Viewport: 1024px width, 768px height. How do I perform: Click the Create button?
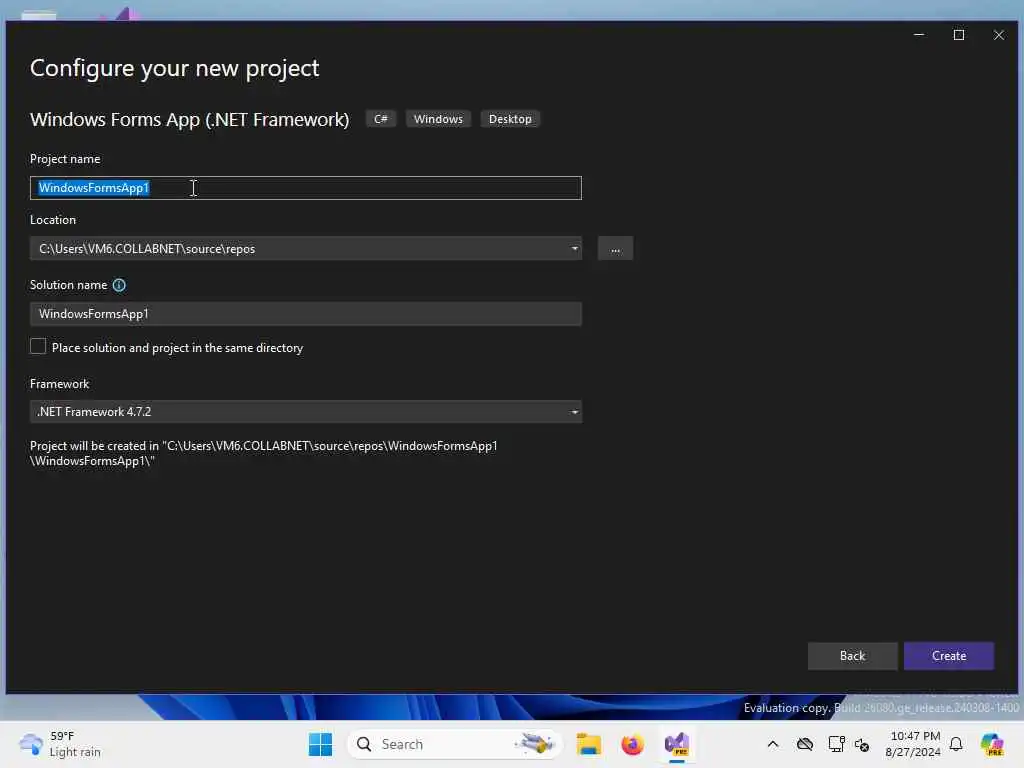point(949,656)
